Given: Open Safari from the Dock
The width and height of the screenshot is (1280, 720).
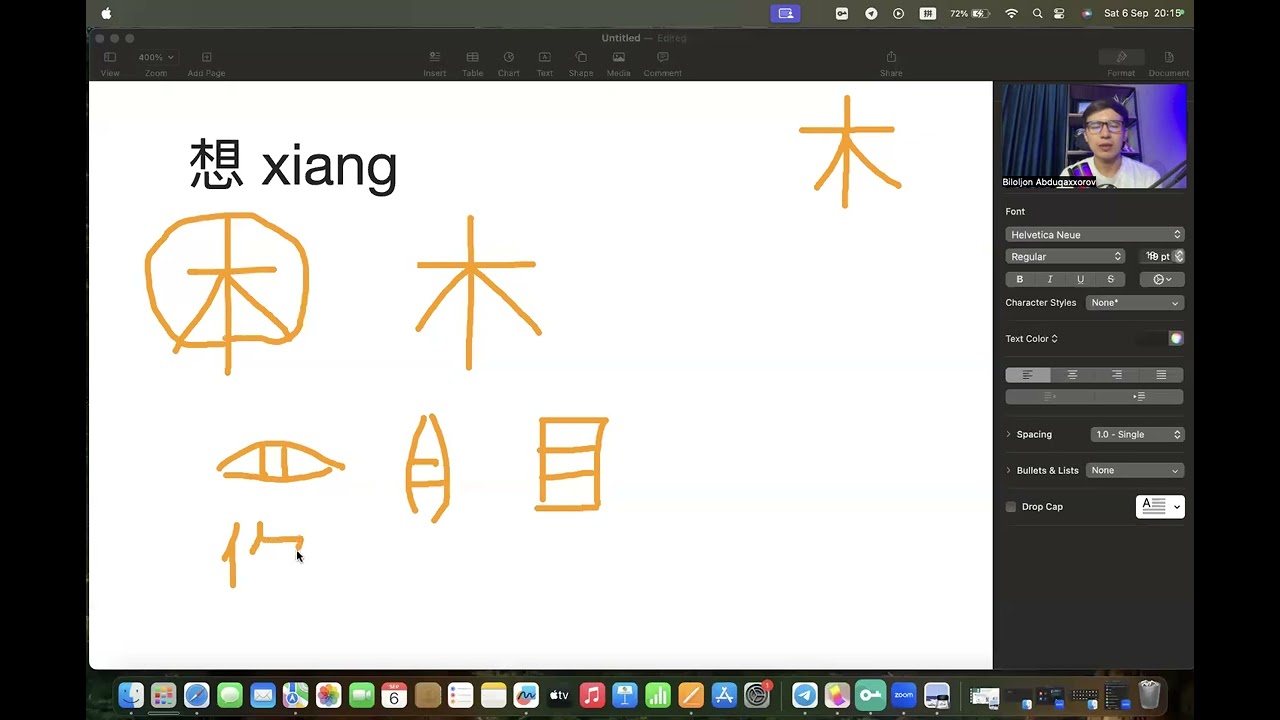Looking at the screenshot, I should point(197,695).
